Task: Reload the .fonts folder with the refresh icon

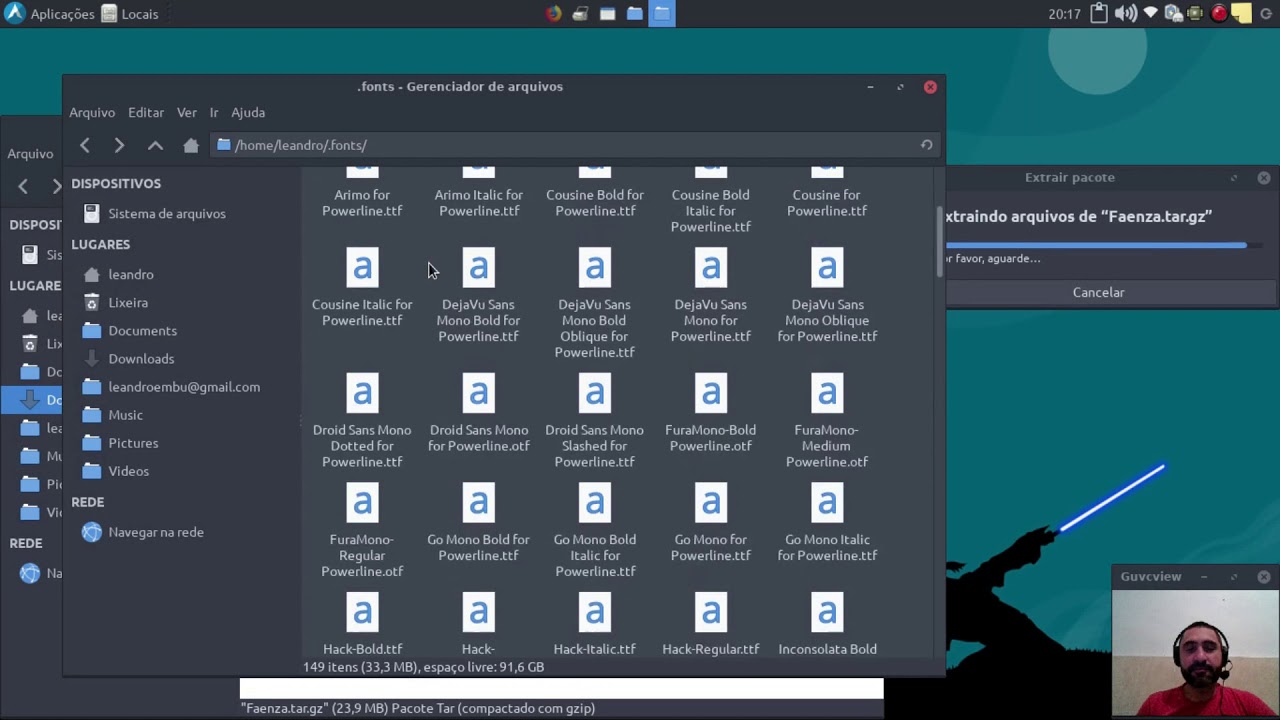Action: tap(926, 145)
